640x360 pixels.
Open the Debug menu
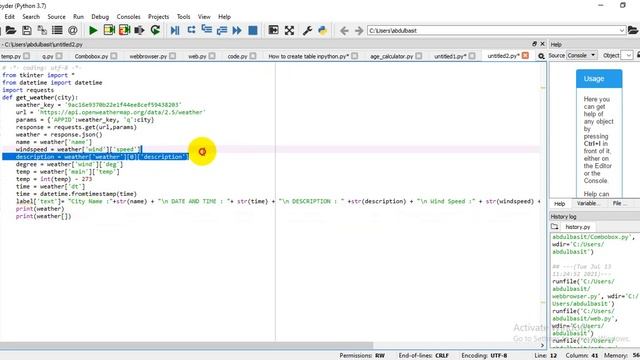100,17
